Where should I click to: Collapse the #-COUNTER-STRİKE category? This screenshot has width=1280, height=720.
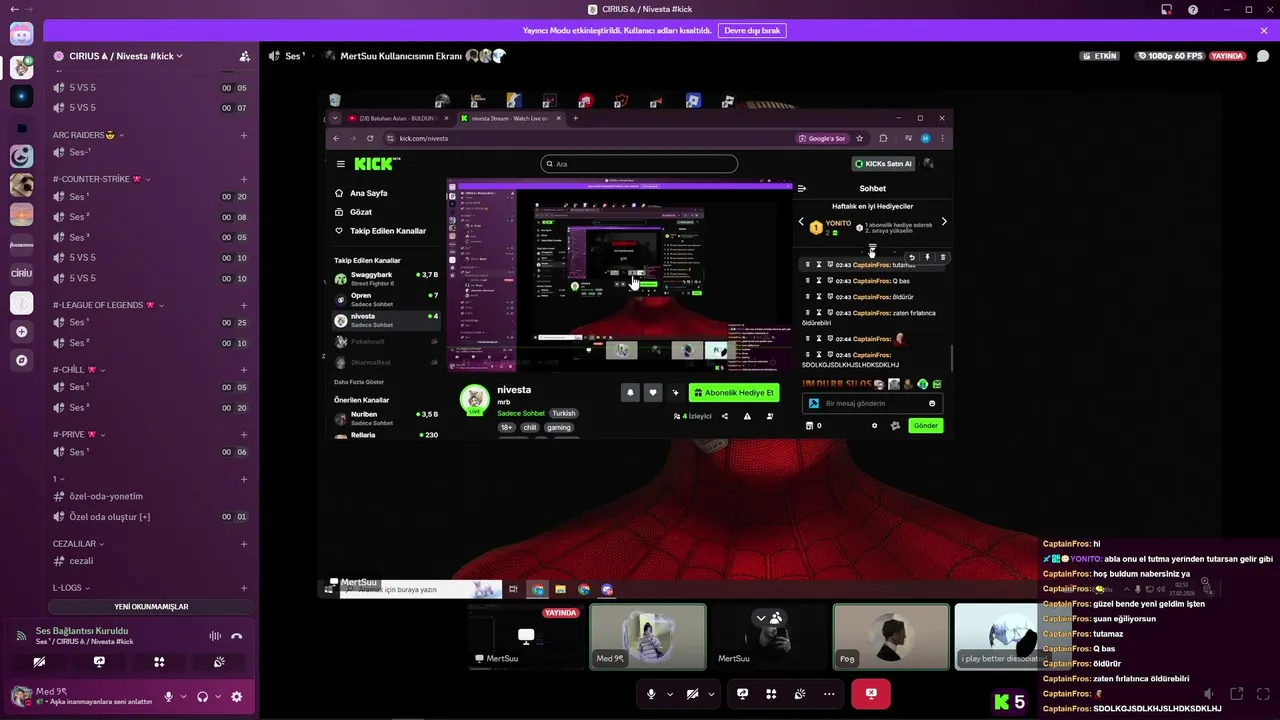coord(102,180)
